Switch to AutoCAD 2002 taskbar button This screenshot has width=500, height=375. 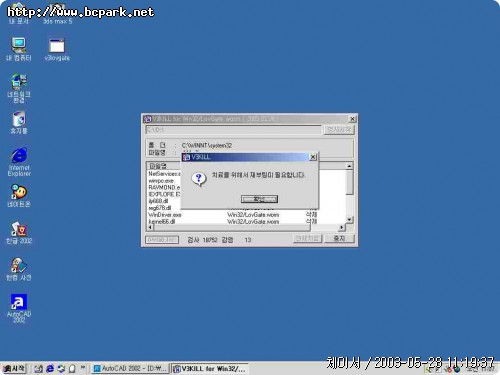click(130, 368)
